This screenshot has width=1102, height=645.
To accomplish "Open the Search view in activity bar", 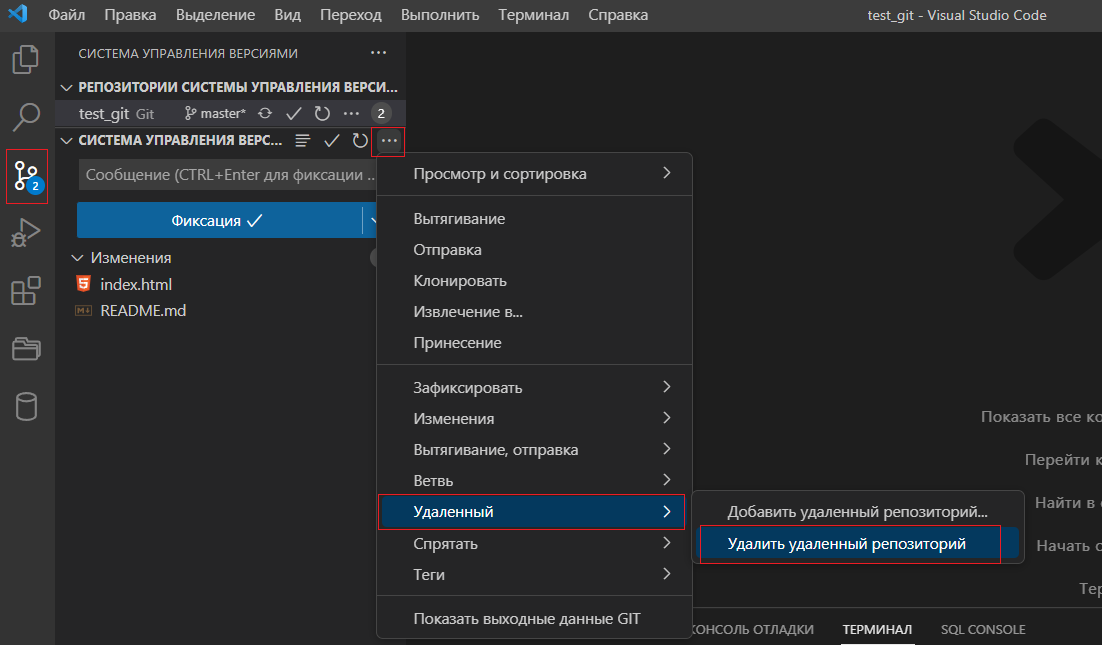I will (x=26, y=117).
